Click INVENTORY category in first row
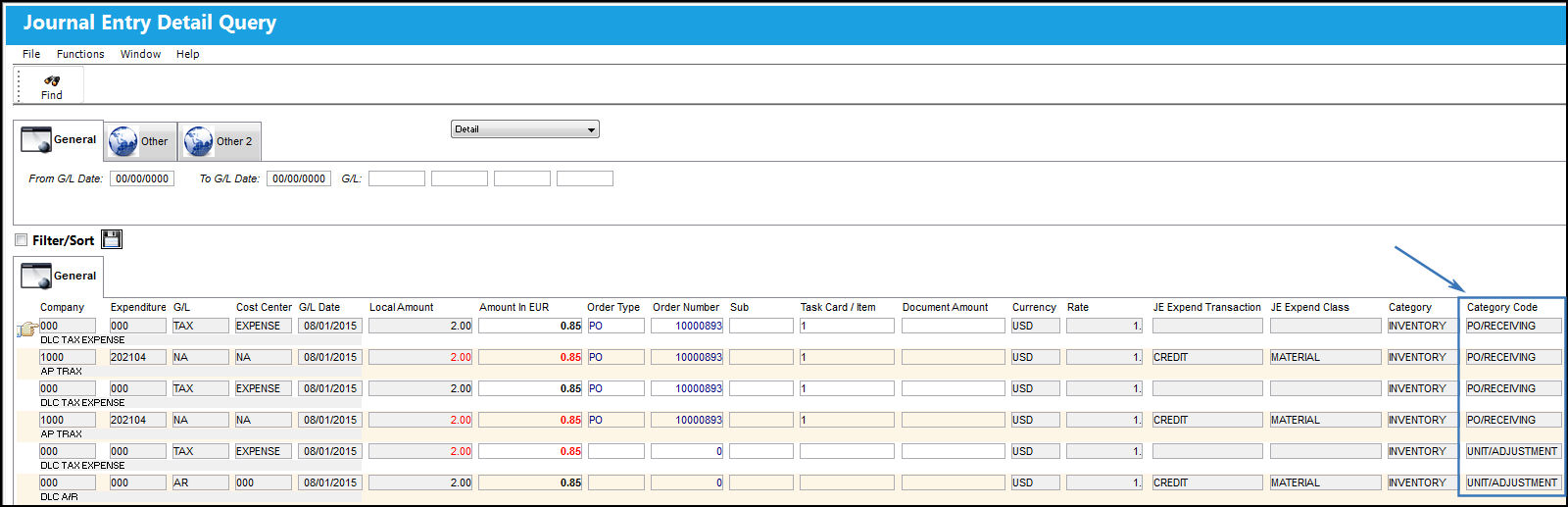 (x=1423, y=326)
